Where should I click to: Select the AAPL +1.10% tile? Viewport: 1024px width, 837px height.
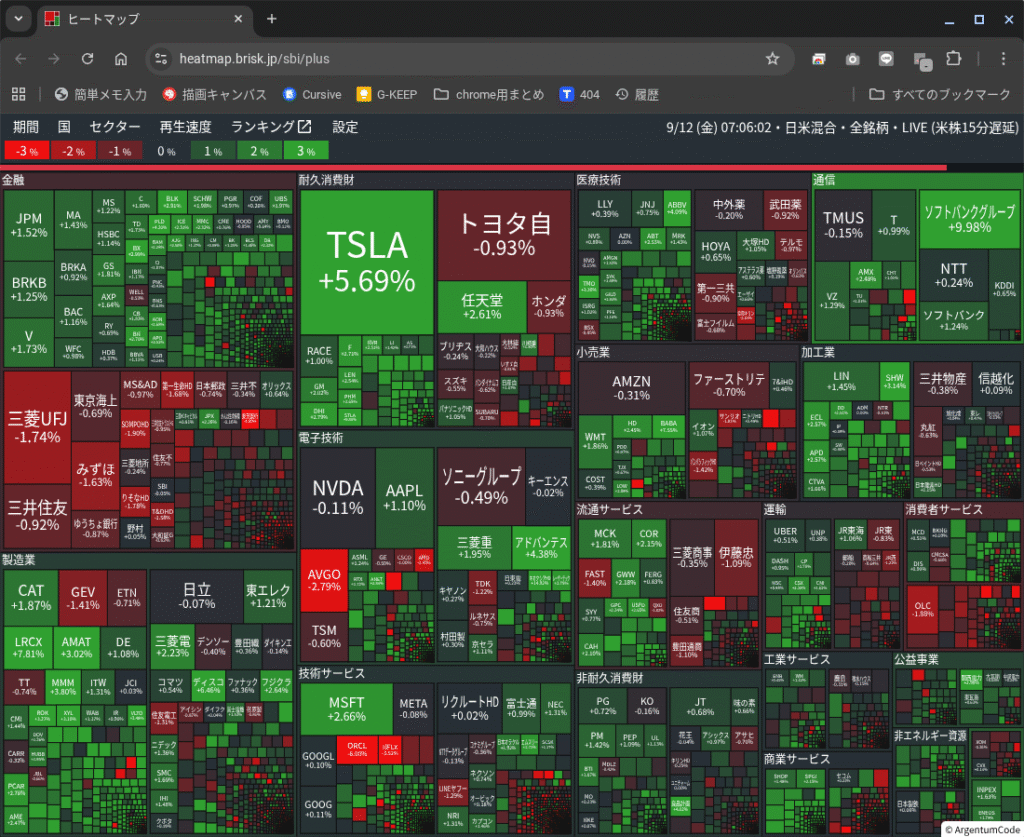[x=405, y=497]
